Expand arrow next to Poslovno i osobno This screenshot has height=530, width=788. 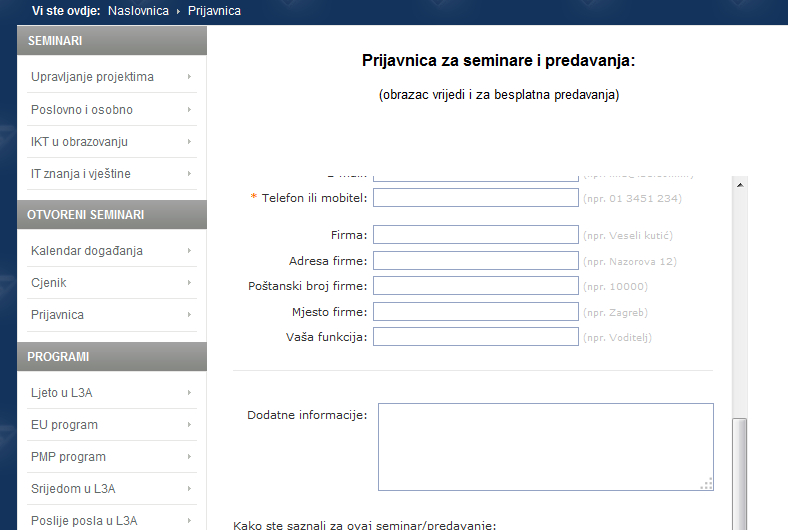coord(189,109)
